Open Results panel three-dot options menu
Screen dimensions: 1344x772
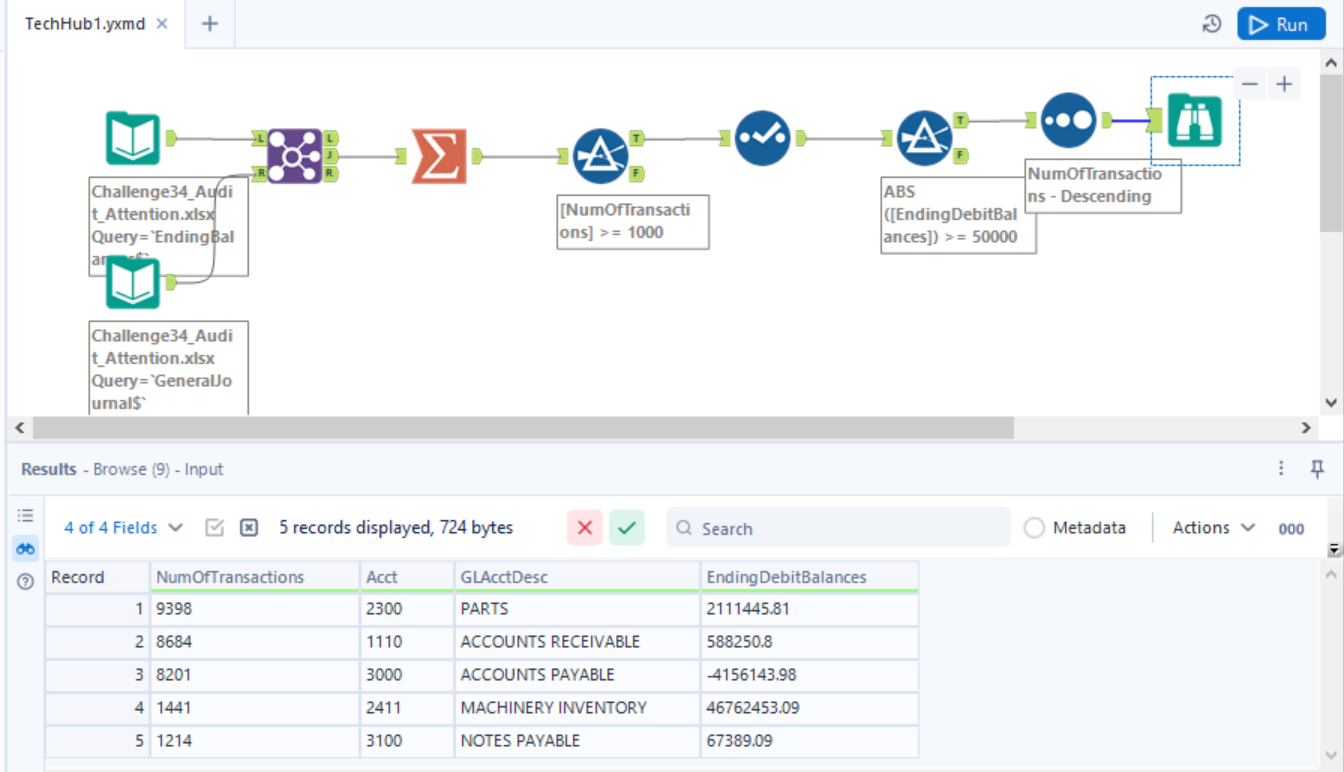1281,468
